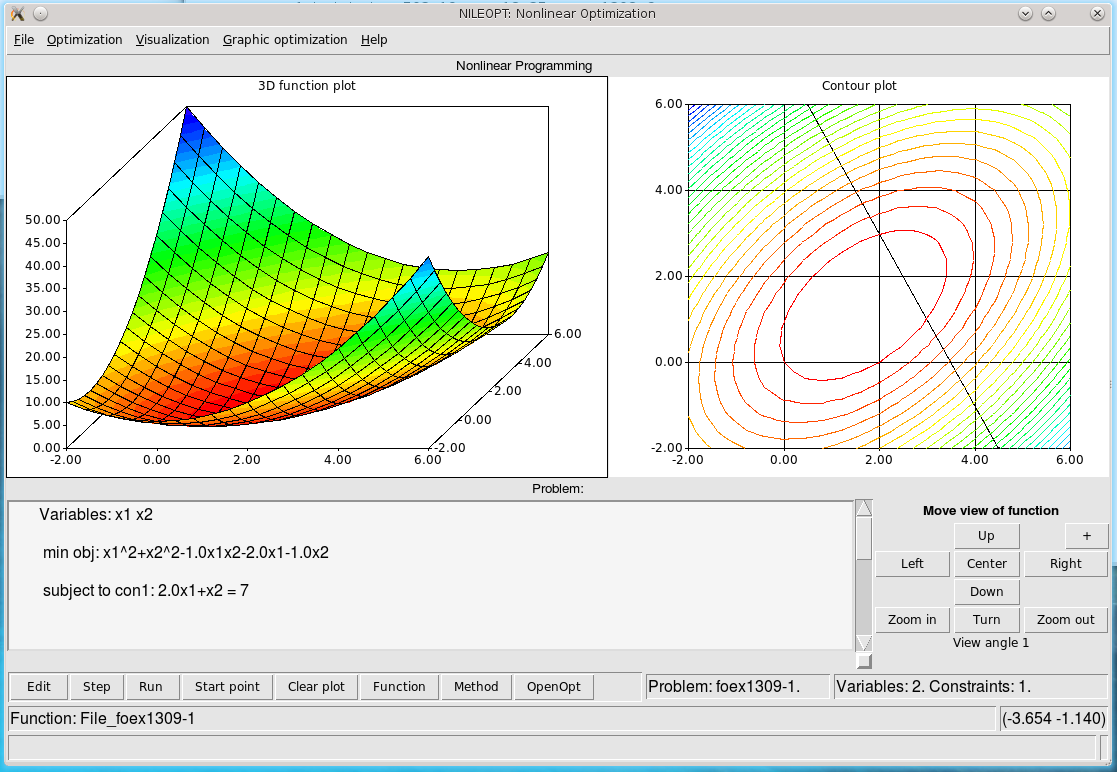The width and height of the screenshot is (1117, 772).
Task: Click the application icon in the title bar
Action: (x=18, y=14)
